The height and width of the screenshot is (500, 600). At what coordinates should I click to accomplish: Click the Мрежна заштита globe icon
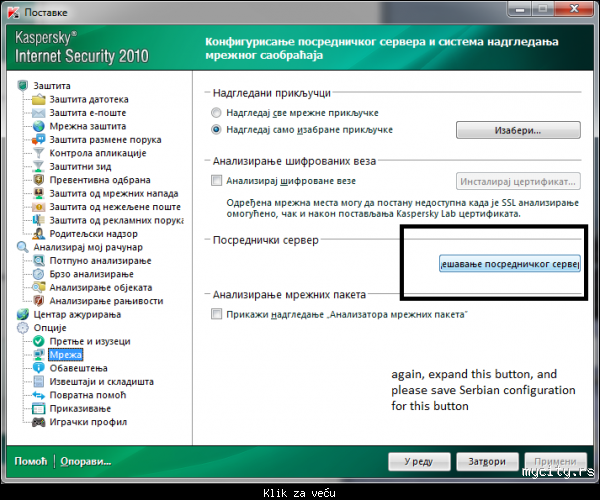point(39,126)
